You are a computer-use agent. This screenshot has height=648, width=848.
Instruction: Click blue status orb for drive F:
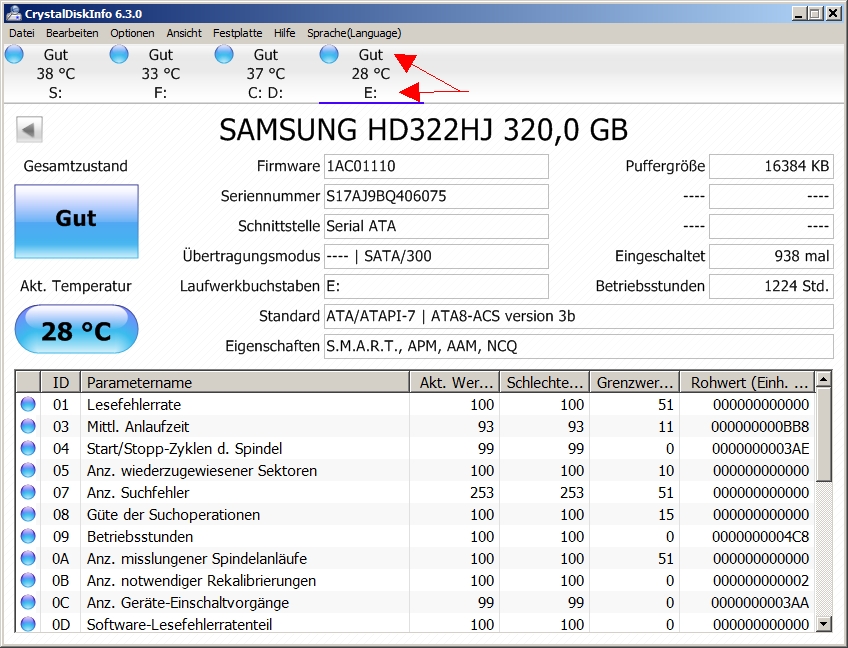click(x=119, y=54)
